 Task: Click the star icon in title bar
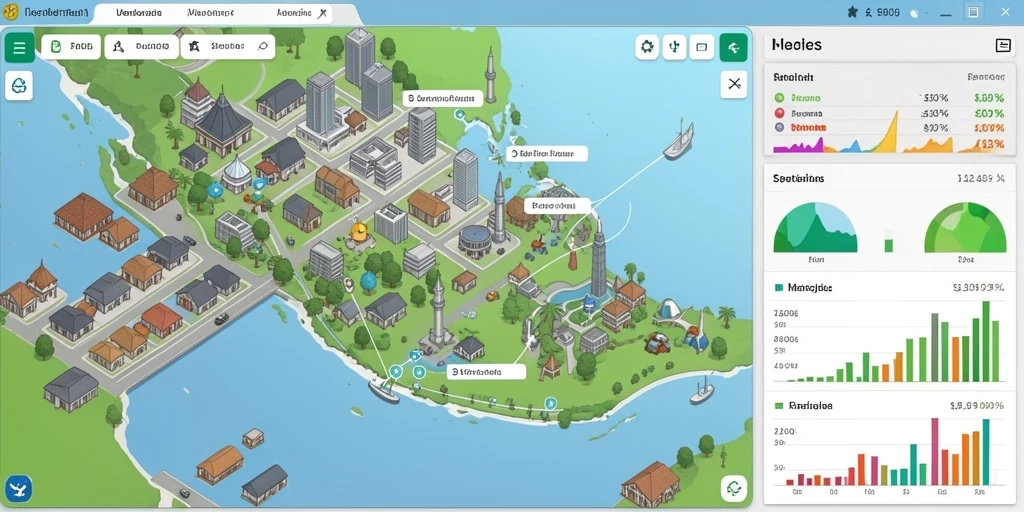852,12
